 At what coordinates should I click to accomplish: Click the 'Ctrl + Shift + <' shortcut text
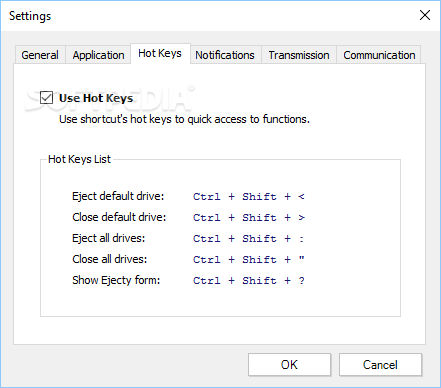[249, 197]
